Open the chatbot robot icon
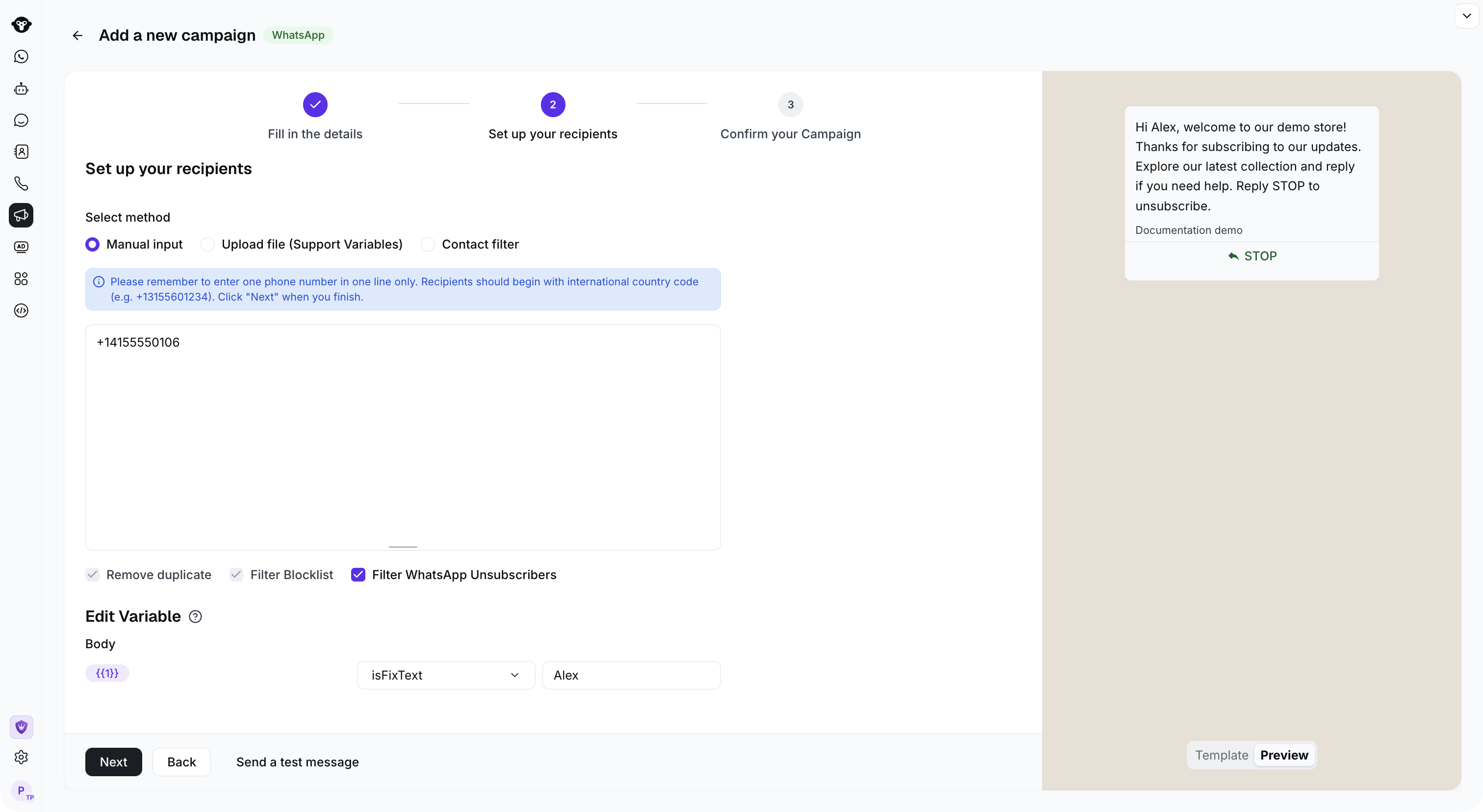The width and height of the screenshot is (1483, 812). 21,89
